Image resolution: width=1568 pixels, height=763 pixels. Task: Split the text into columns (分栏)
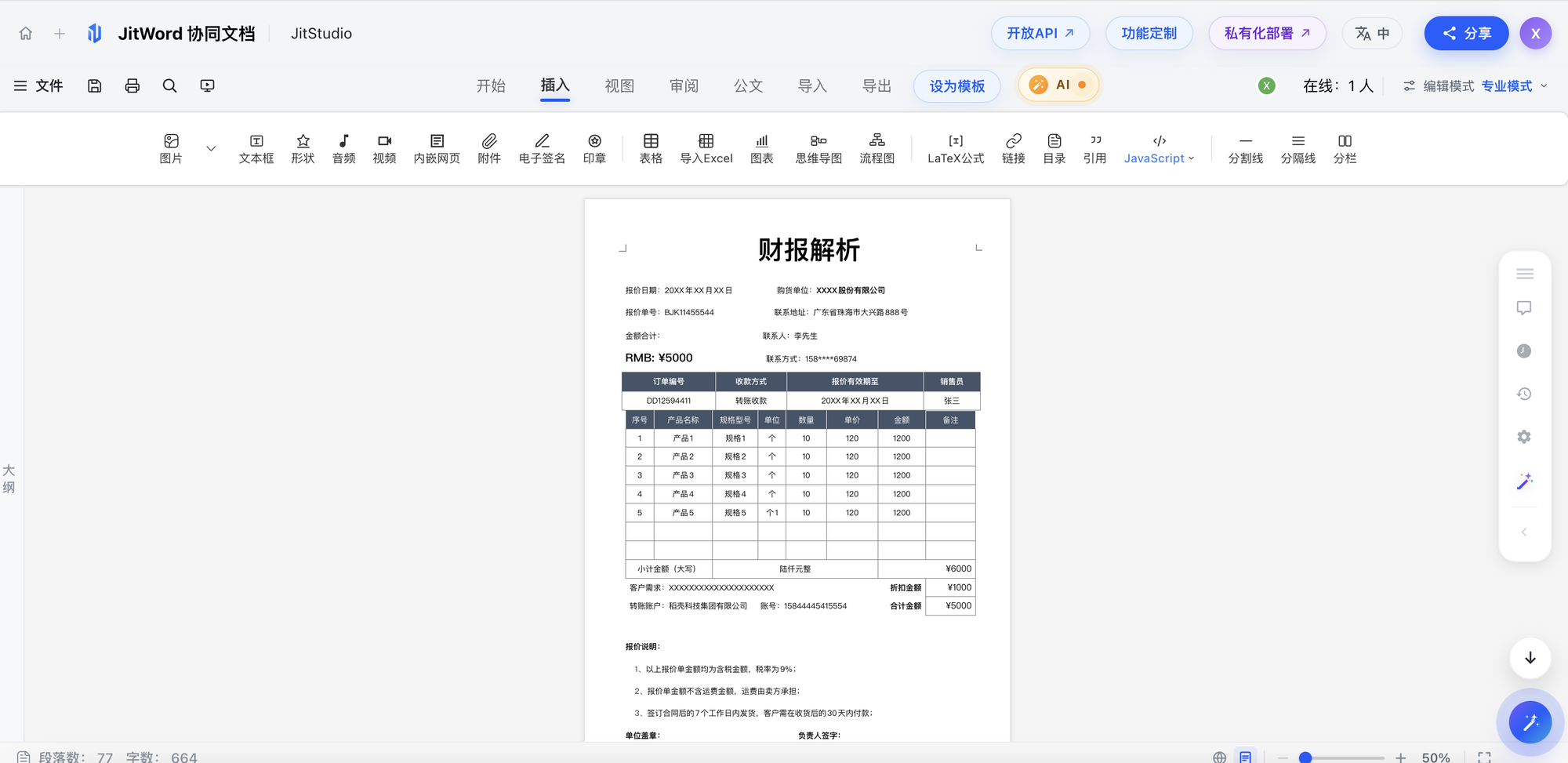(1345, 148)
